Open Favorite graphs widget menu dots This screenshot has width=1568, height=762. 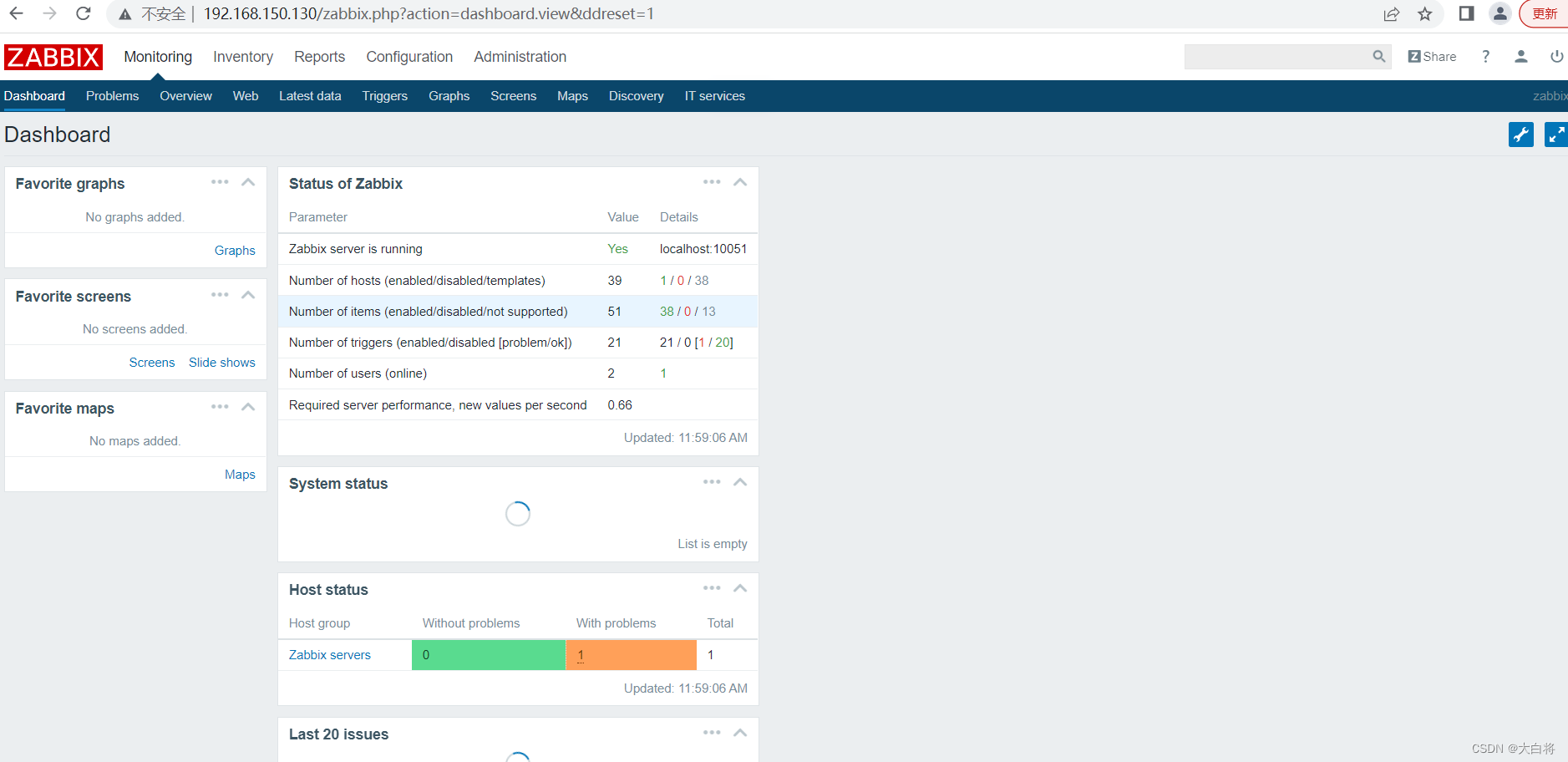pos(220,182)
